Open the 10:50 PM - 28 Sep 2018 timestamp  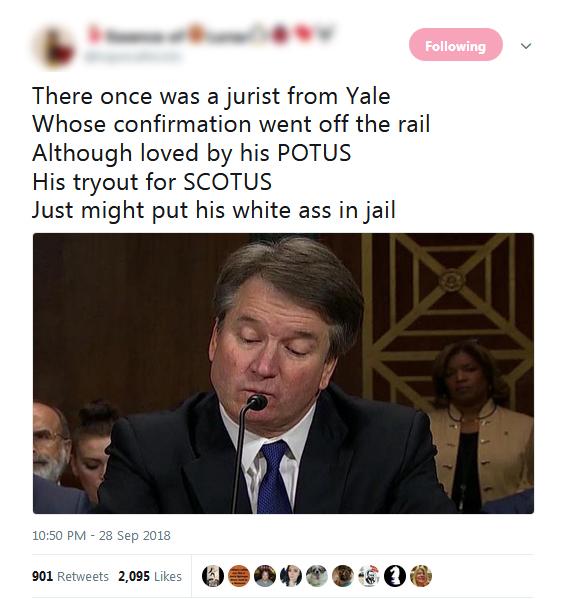pyautogui.click(x=101, y=536)
